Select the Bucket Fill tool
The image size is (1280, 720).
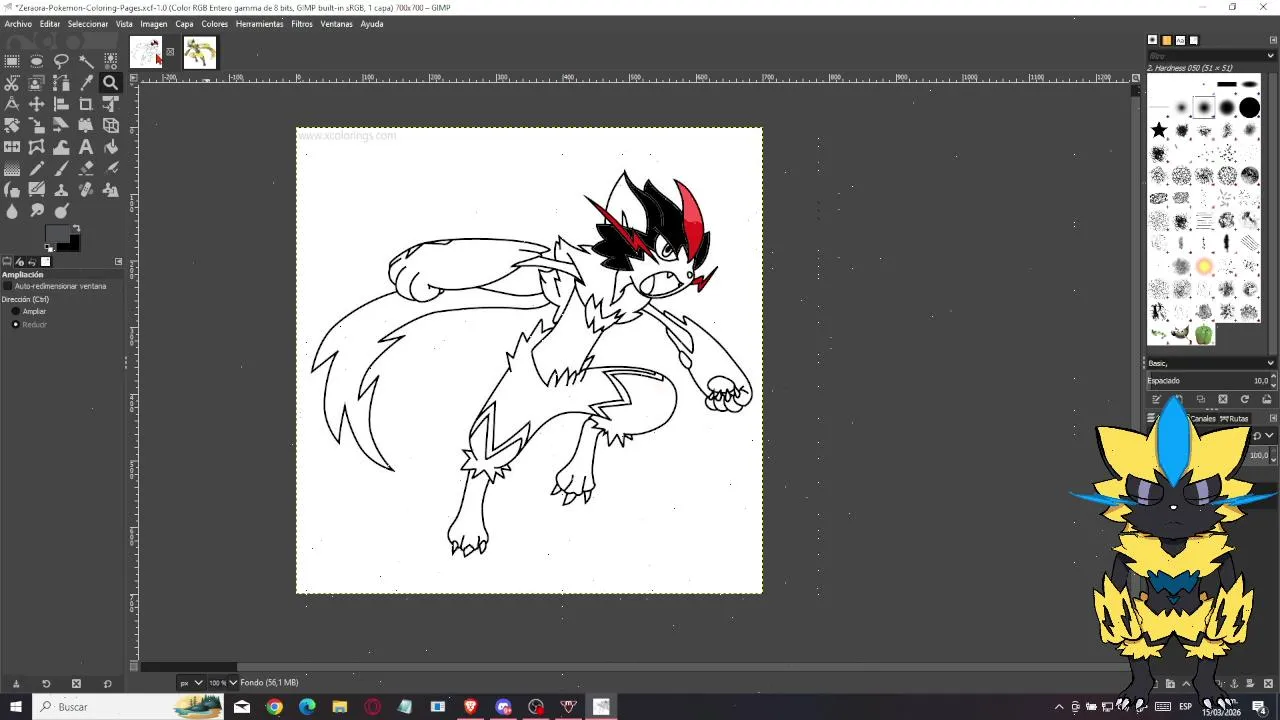point(111,147)
